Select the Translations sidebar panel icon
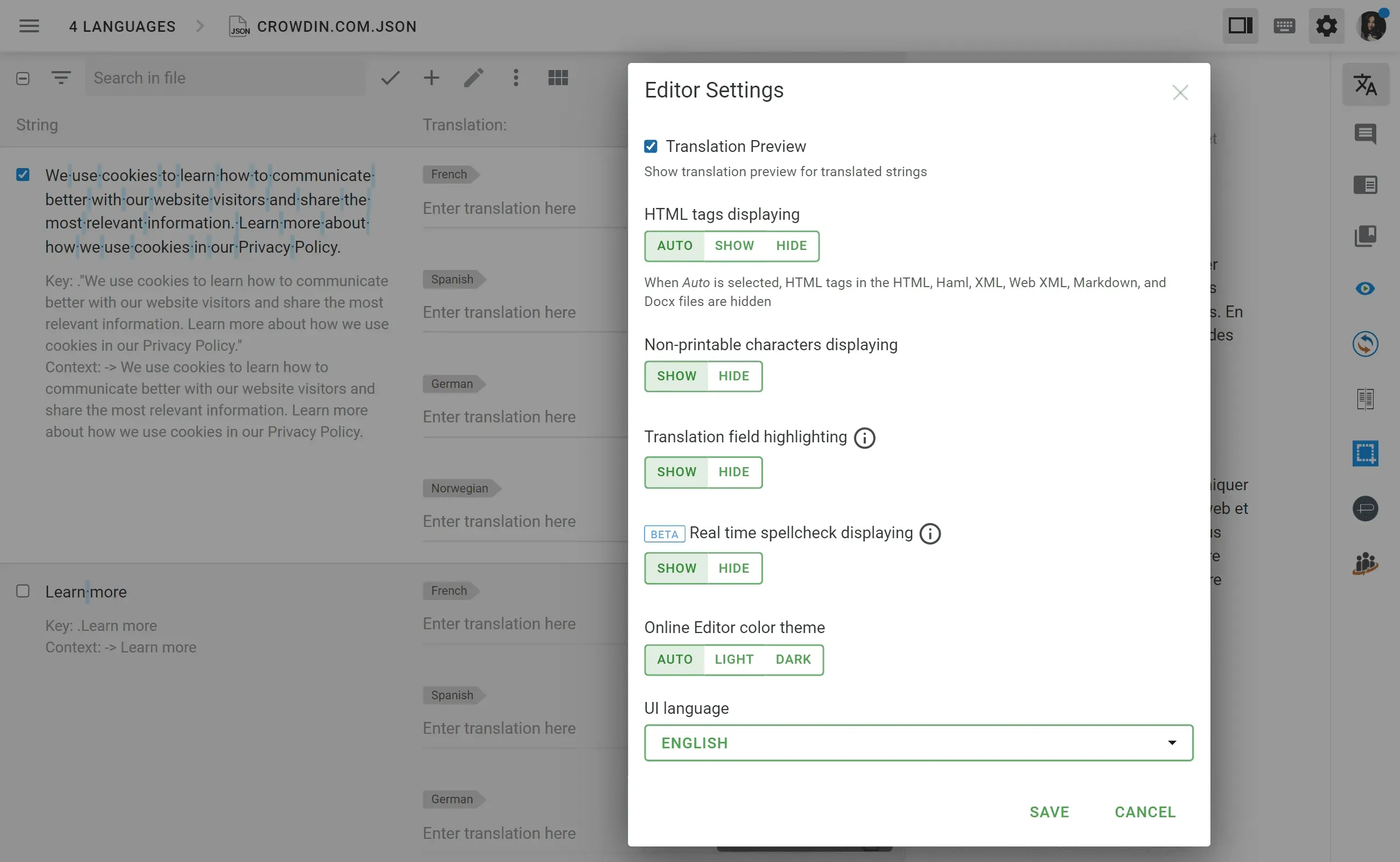Screen dimensions: 1400x862 1365,85
